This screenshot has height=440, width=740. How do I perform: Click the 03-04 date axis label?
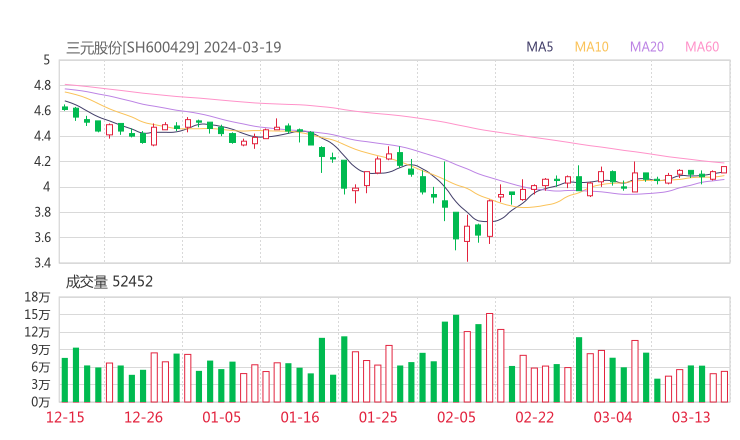(613, 417)
